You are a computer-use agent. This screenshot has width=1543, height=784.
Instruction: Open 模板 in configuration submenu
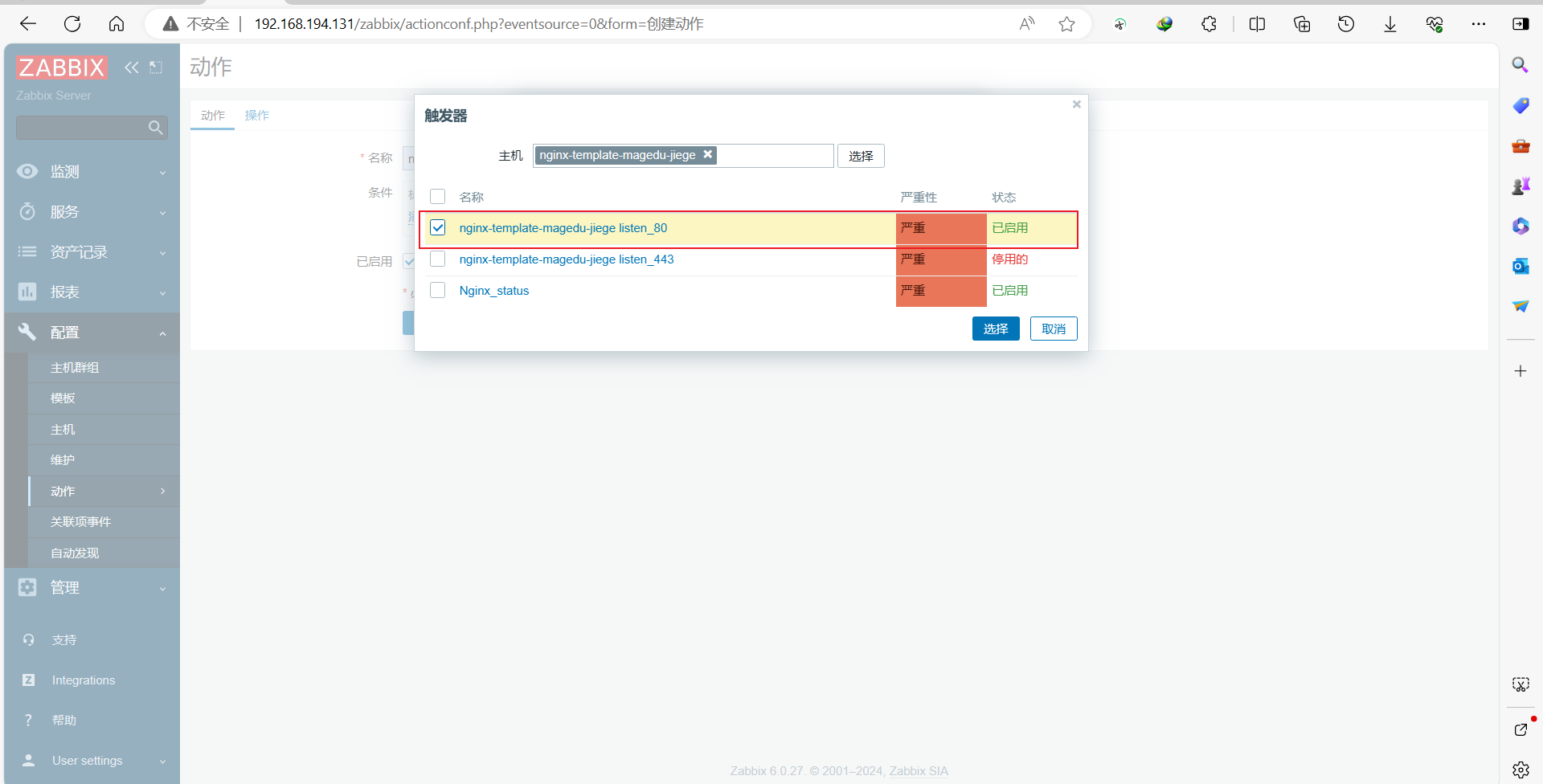[63, 398]
